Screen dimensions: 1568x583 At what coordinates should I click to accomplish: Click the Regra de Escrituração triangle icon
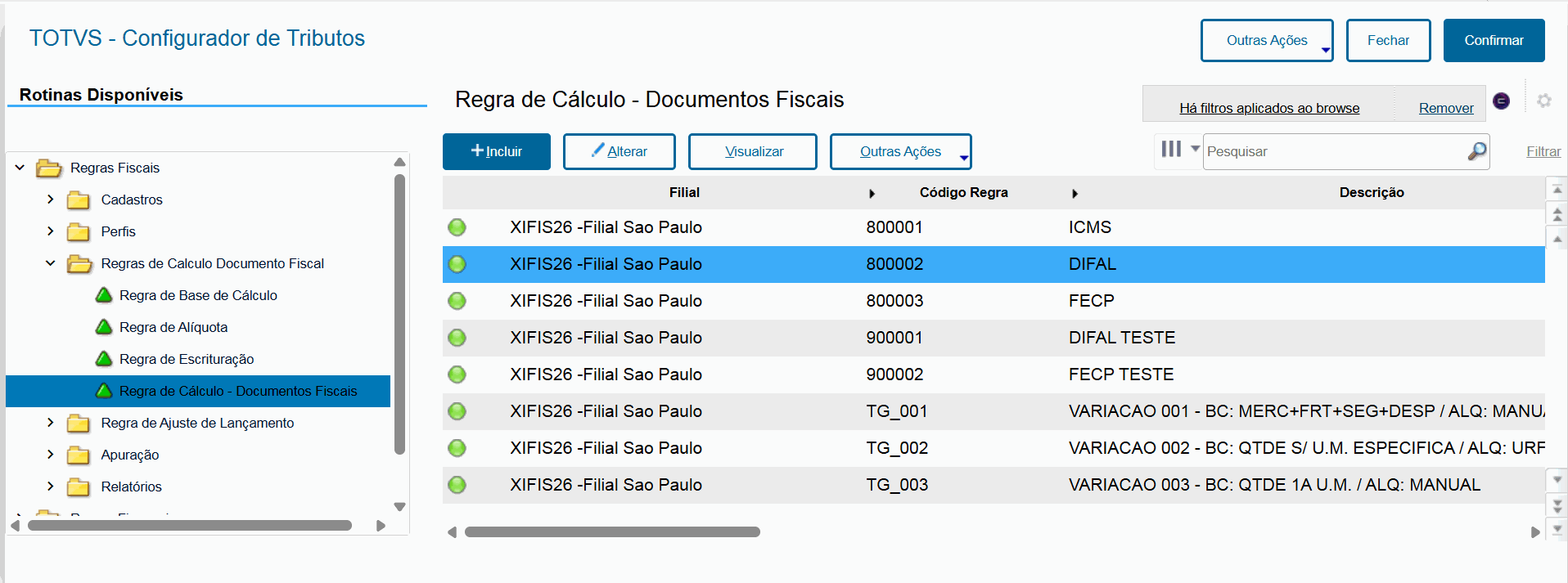pyautogui.click(x=104, y=359)
